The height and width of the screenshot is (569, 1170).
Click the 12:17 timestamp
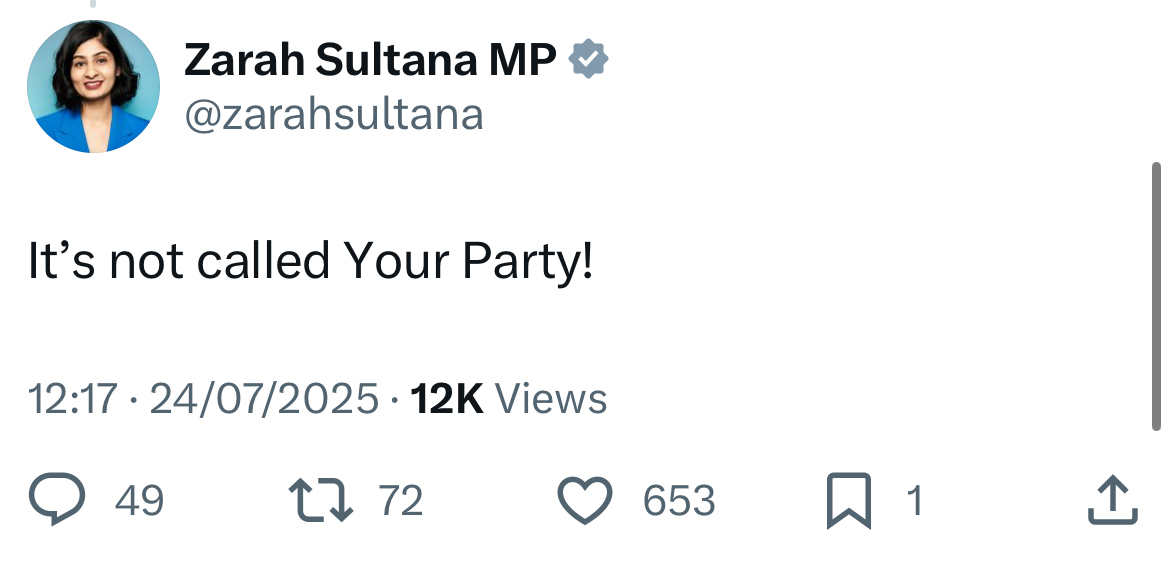[73, 399]
